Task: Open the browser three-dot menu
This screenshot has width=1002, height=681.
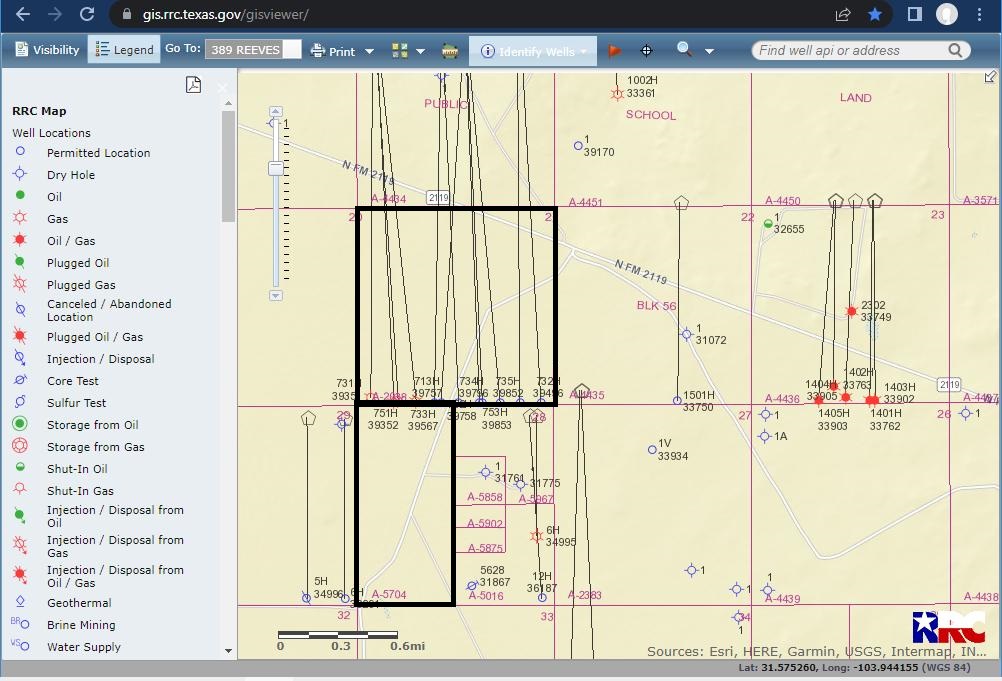Action: tap(979, 14)
